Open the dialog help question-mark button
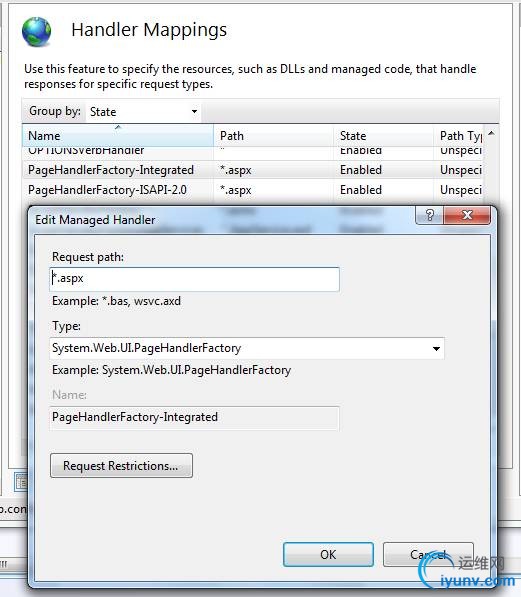Viewport: 521px width, 597px height. [x=430, y=215]
